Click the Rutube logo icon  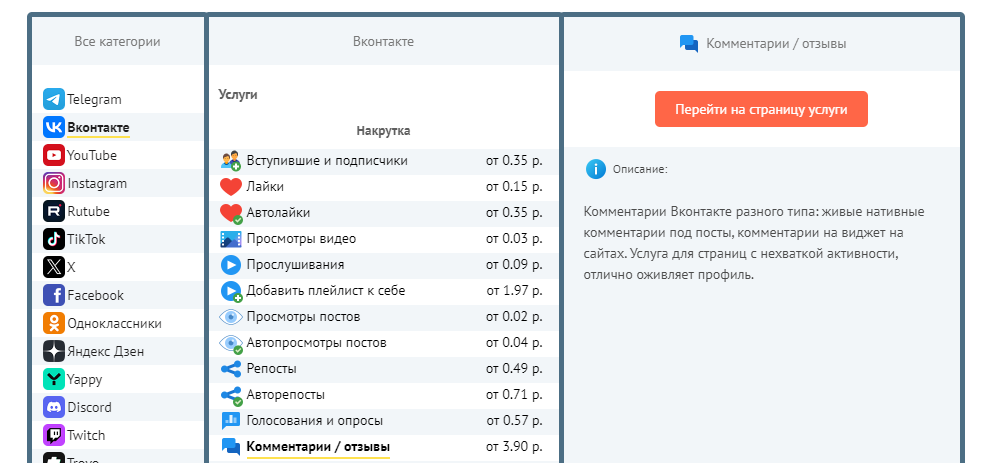(x=54, y=211)
